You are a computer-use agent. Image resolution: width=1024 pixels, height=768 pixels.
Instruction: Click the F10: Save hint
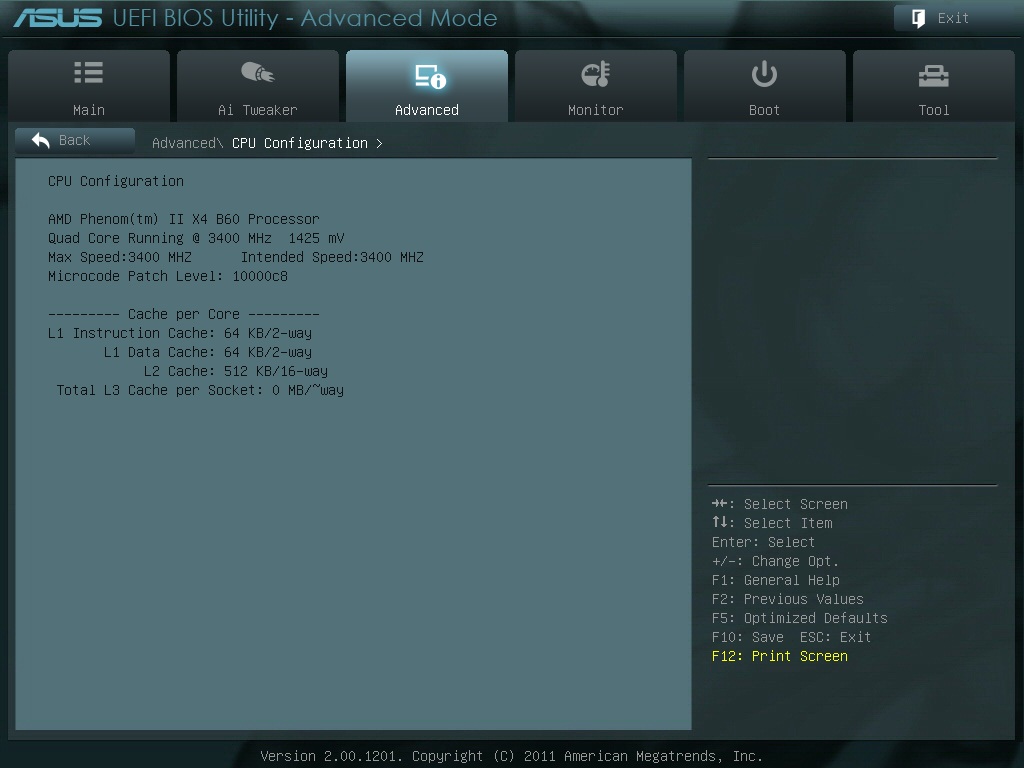pos(748,637)
